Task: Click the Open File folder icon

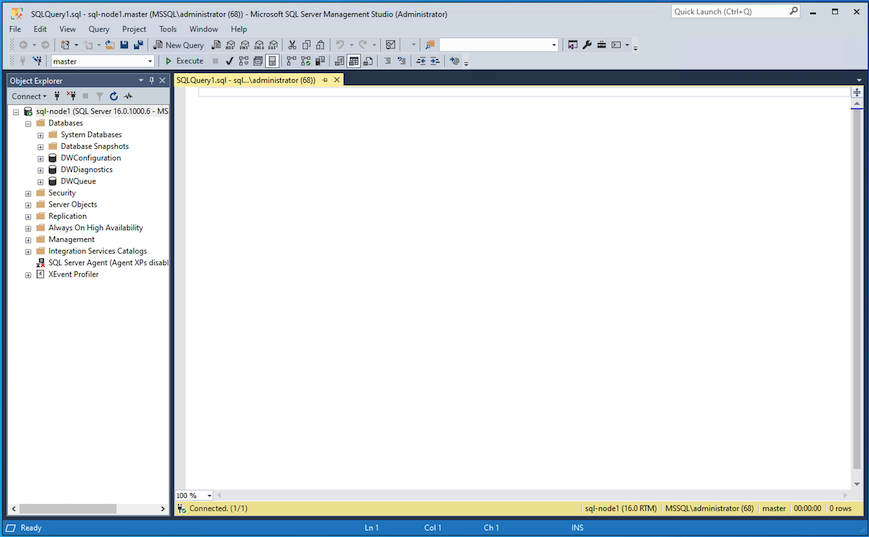Action: pyautogui.click(x=110, y=45)
